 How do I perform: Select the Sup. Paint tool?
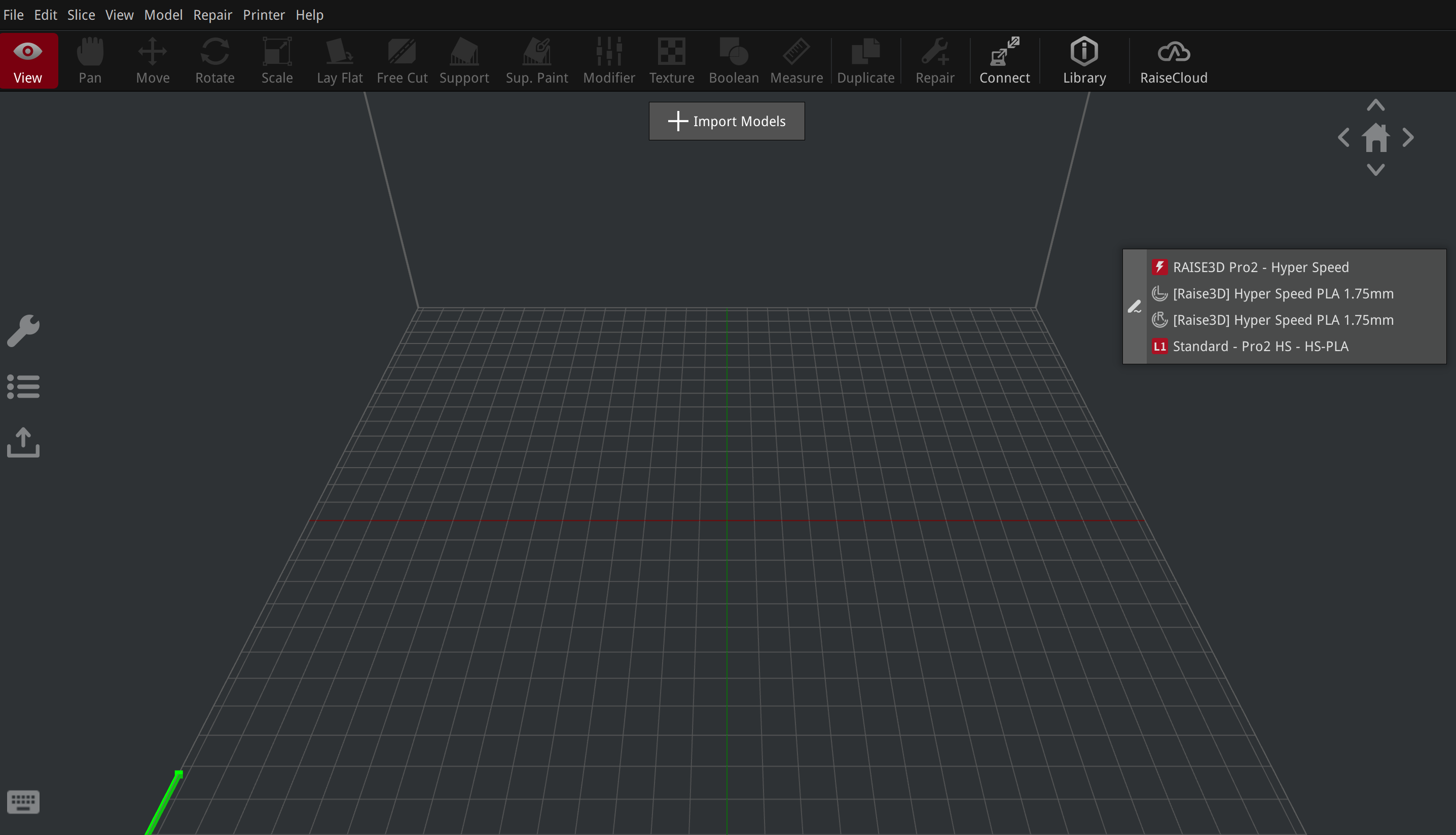(537, 61)
